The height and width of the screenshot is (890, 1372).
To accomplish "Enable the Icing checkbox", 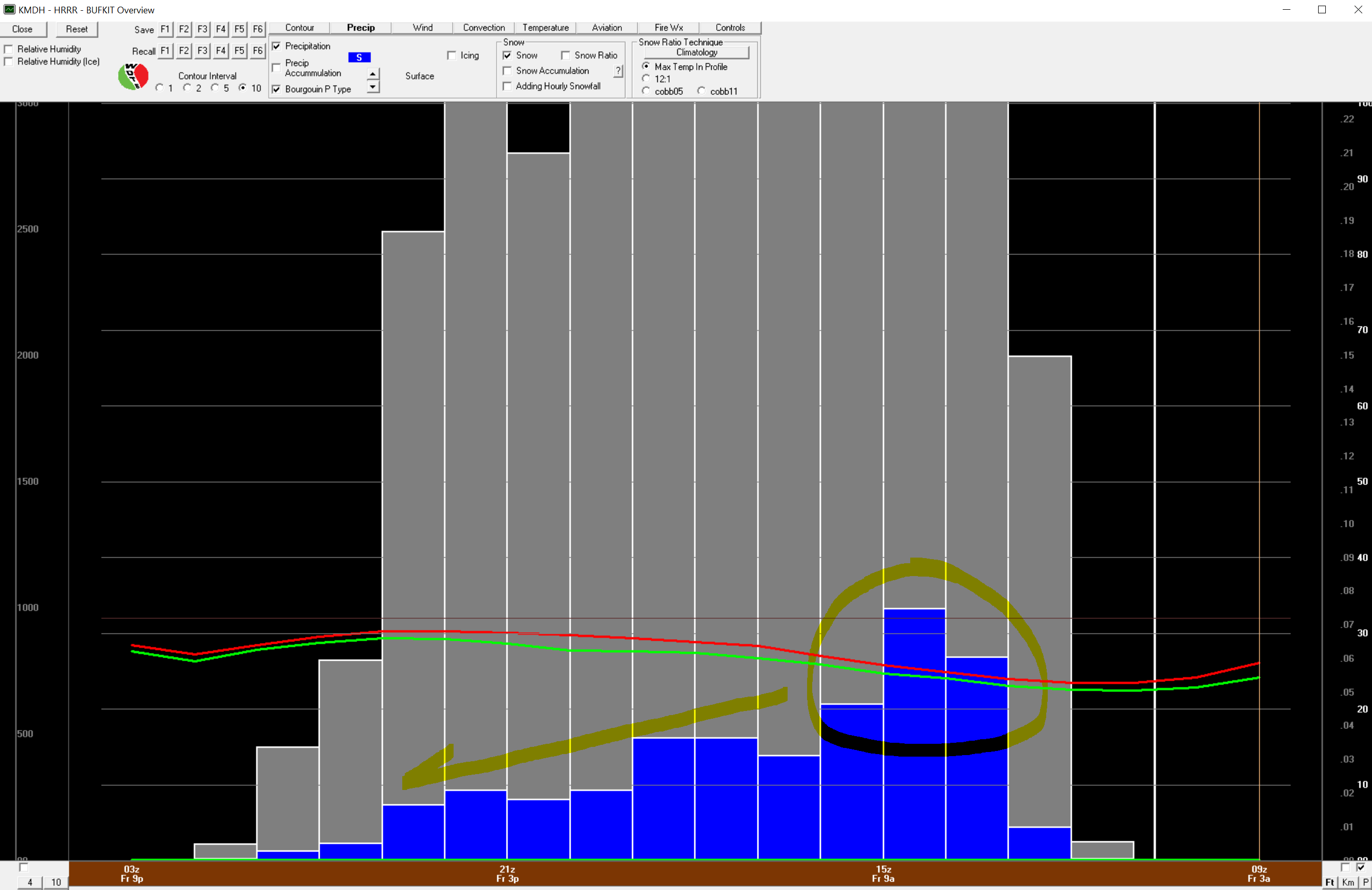I will [452, 55].
